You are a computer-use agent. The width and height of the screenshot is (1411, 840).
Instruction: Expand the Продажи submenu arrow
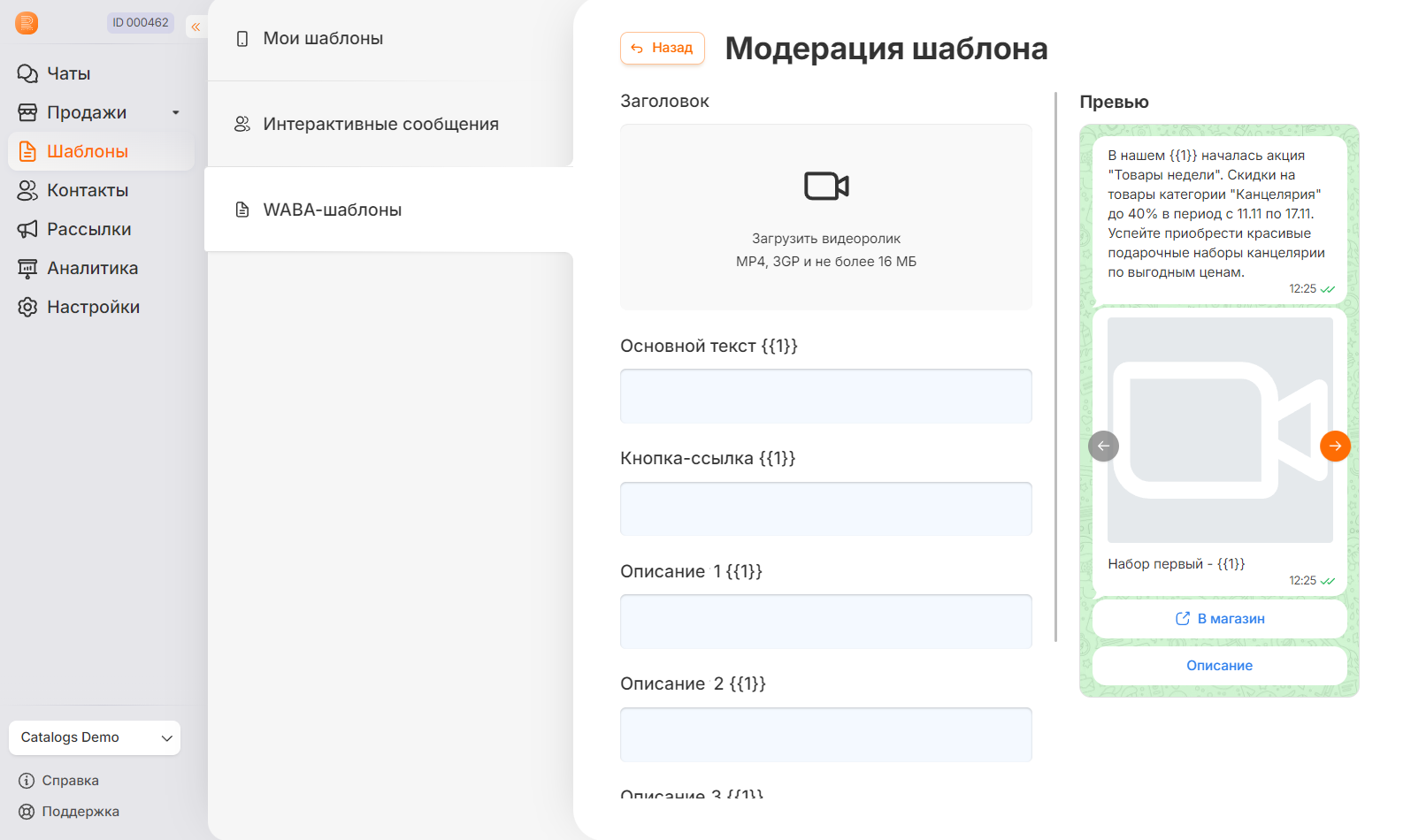175,112
